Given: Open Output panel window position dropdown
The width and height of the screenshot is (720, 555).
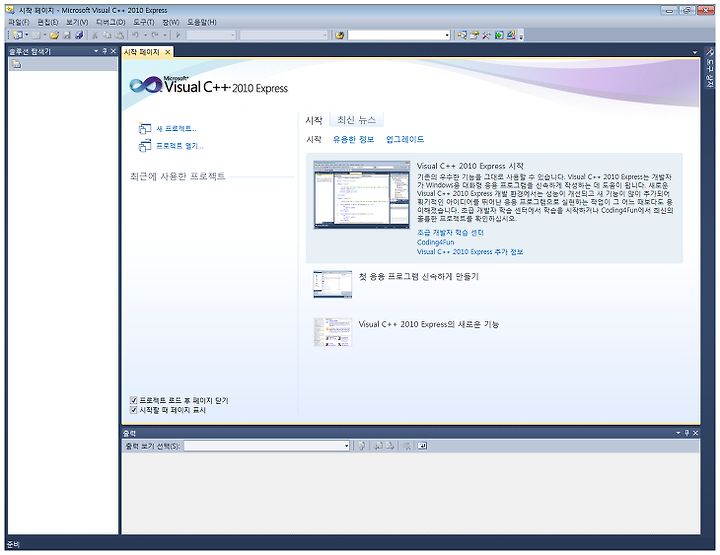Looking at the screenshot, I should pos(678,433).
